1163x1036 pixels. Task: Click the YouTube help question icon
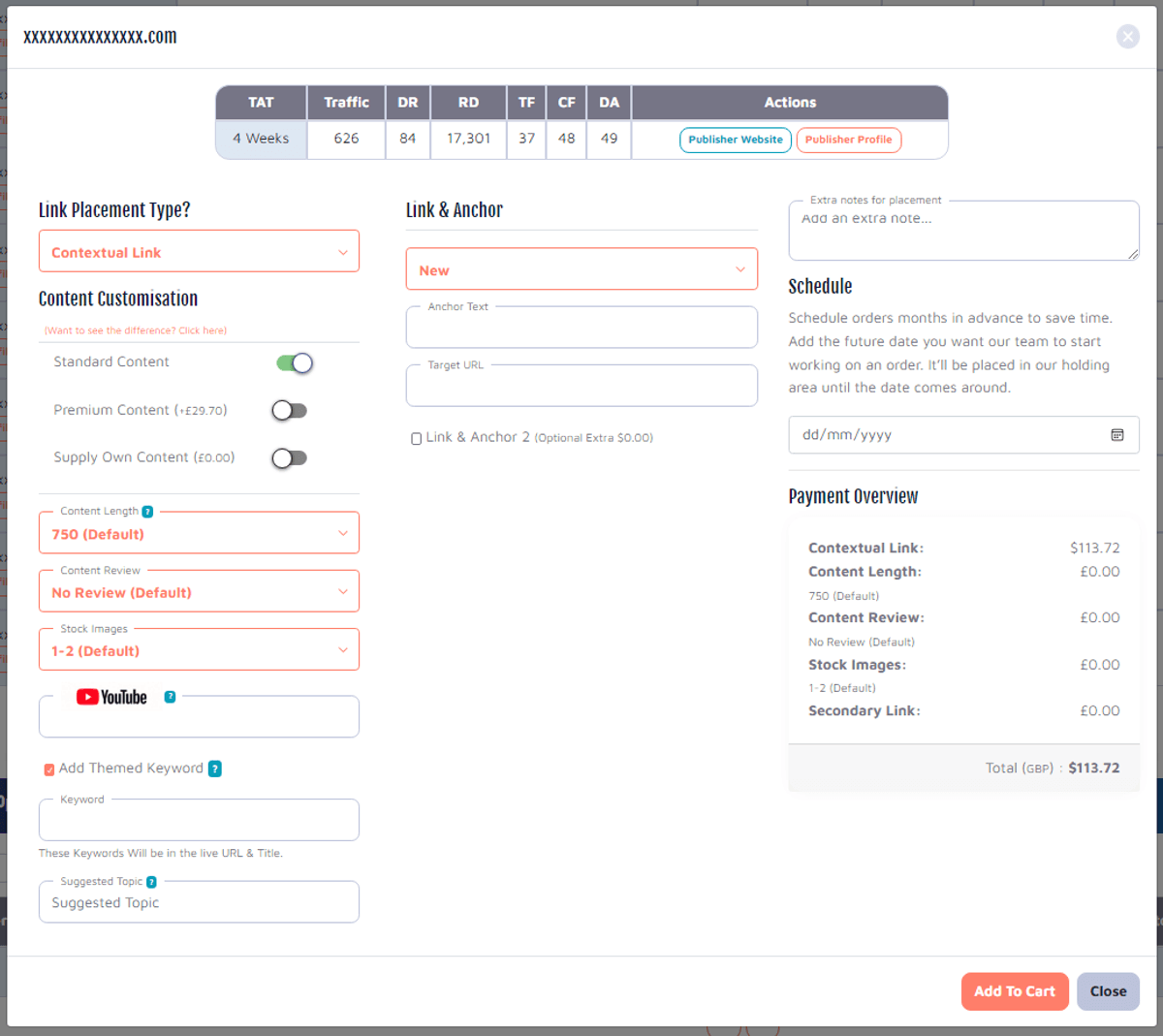(x=170, y=697)
